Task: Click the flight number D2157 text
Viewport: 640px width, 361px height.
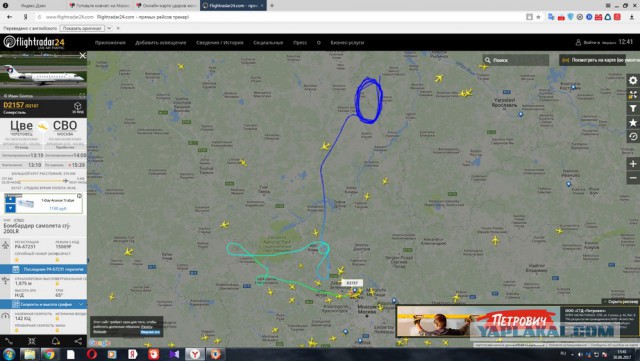Action: pos(13,105)
